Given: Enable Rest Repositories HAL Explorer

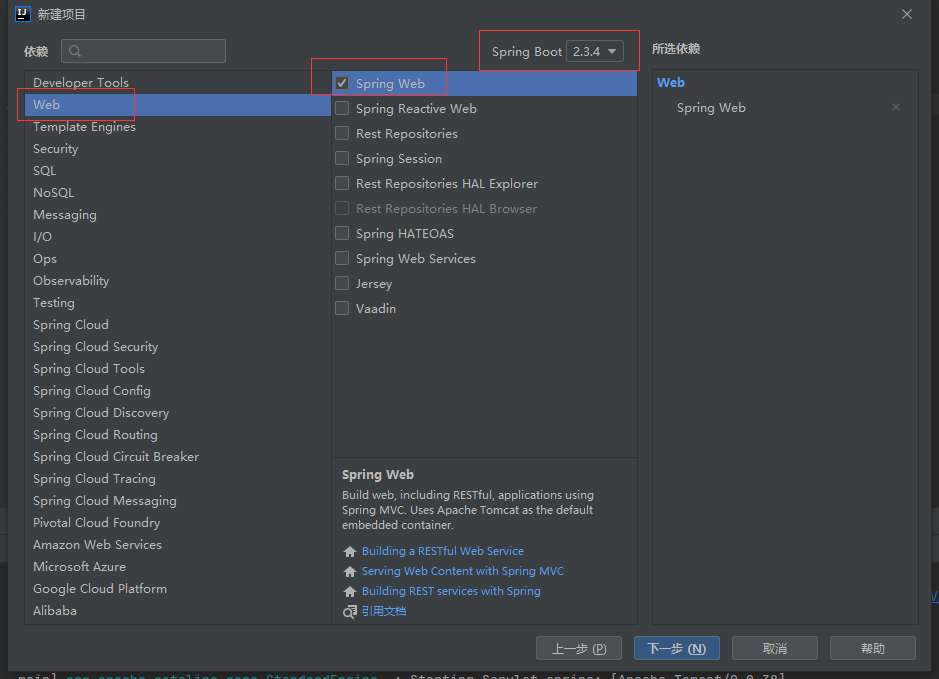Looking at the screenshot, I should [342, 183].
